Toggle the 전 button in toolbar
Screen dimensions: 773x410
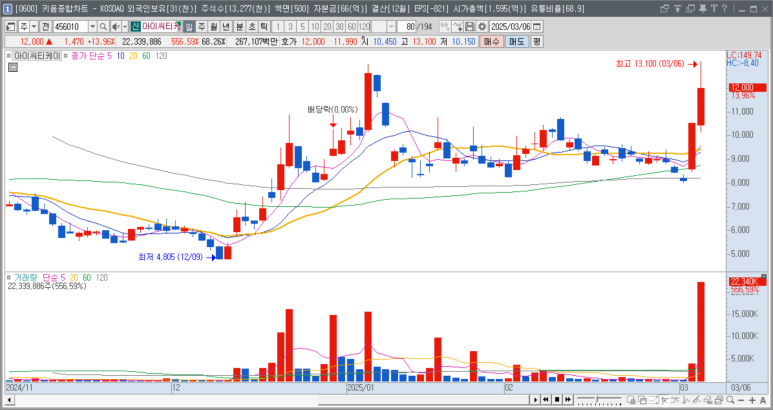[x=45, y=27]
